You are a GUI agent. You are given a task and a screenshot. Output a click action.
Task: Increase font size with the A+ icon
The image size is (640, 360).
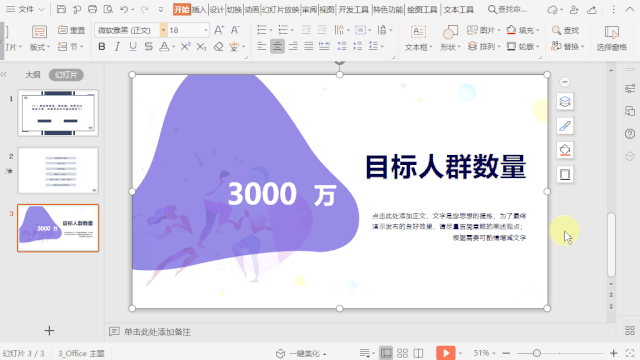(219, 30)
